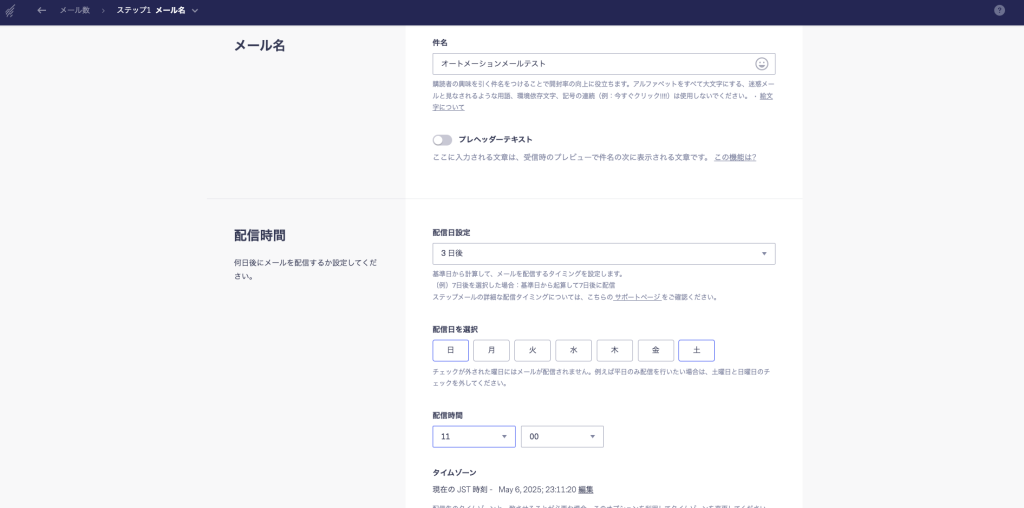This screenshot has height=508, width=1024.
Task: Toggle Friday (金) delivery day
Action: (655, 350)
